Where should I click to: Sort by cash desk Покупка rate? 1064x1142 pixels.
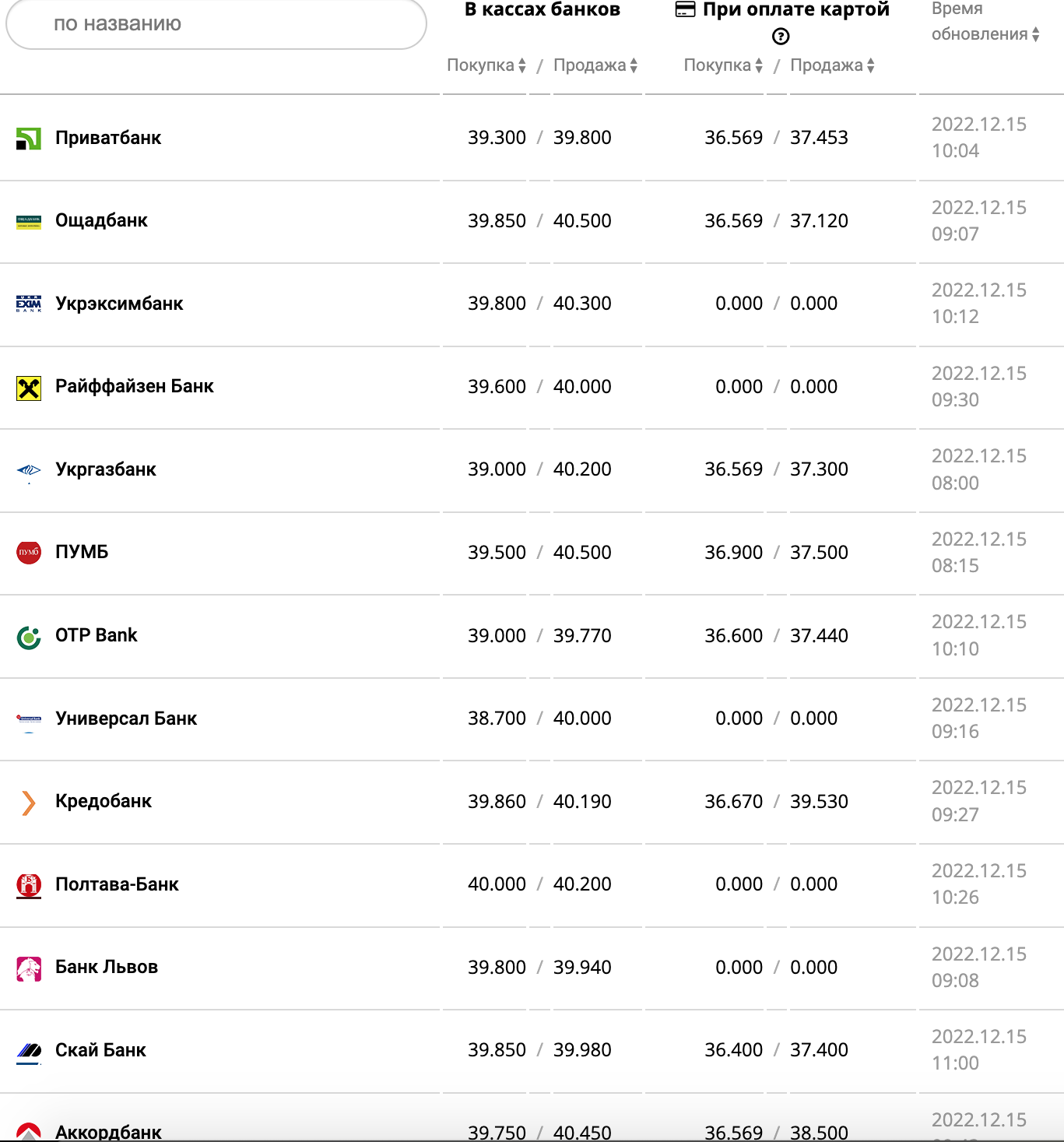coord(486,65)
